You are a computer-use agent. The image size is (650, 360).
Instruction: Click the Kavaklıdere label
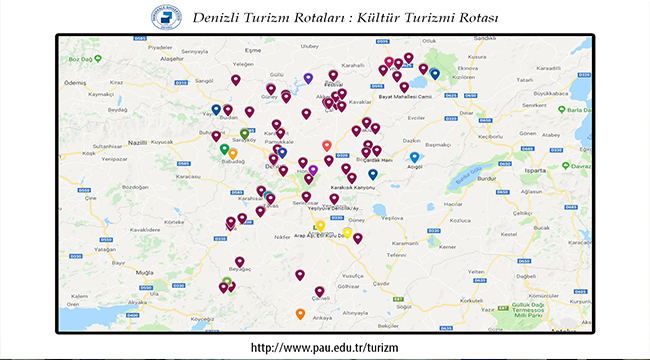(145, 230)
